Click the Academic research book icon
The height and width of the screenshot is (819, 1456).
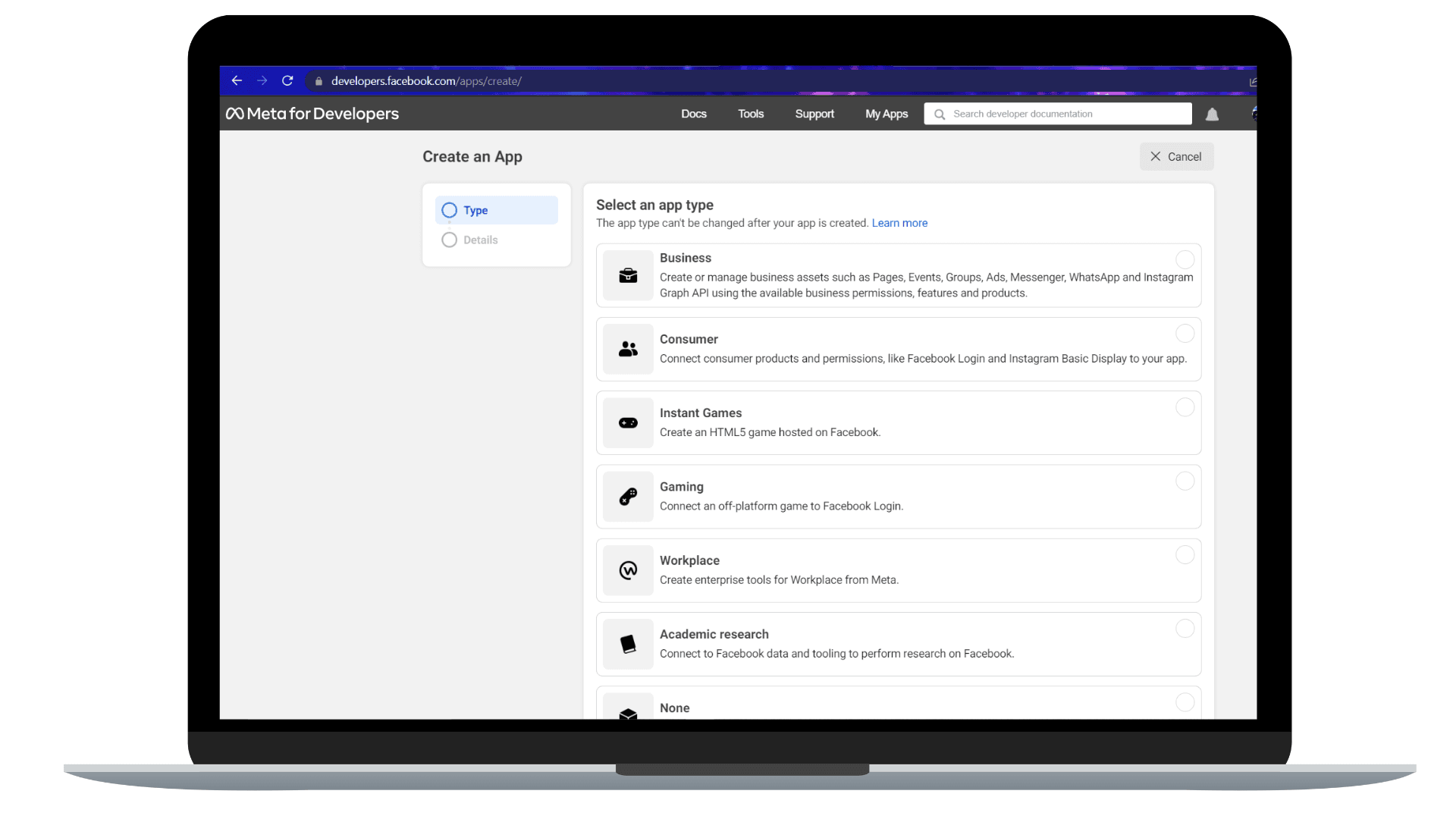(628, 644)
